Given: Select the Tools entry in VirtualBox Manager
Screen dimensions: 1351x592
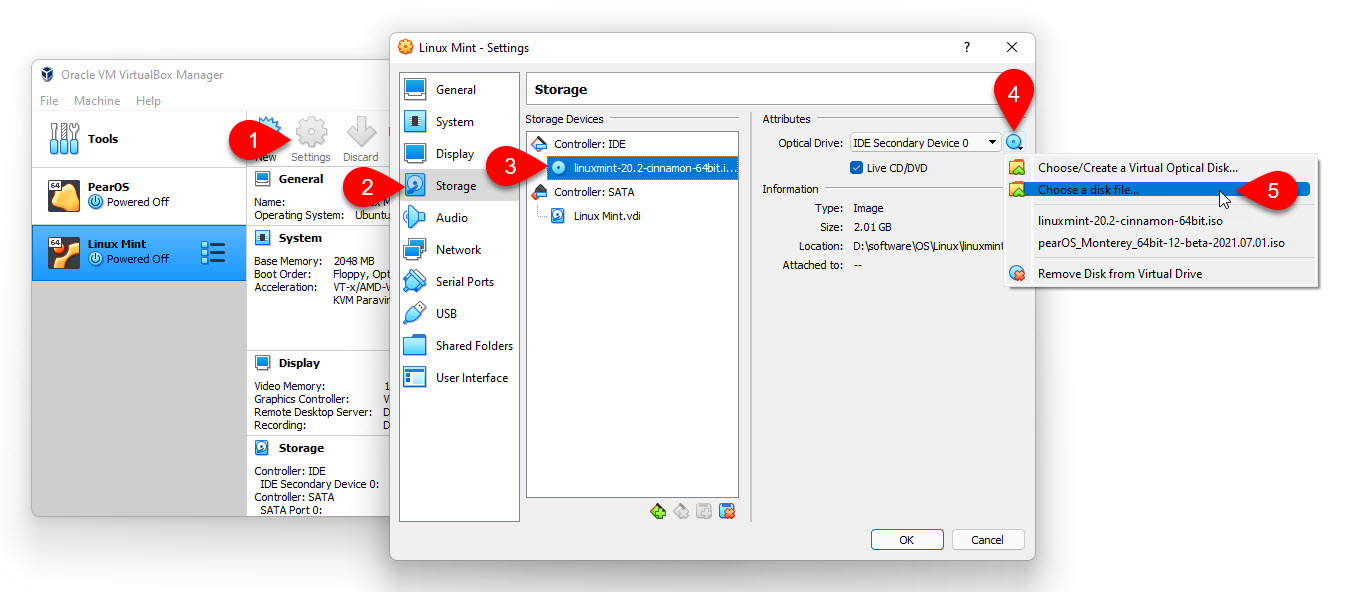Looking at the screenshot, I should coord(139,139).
